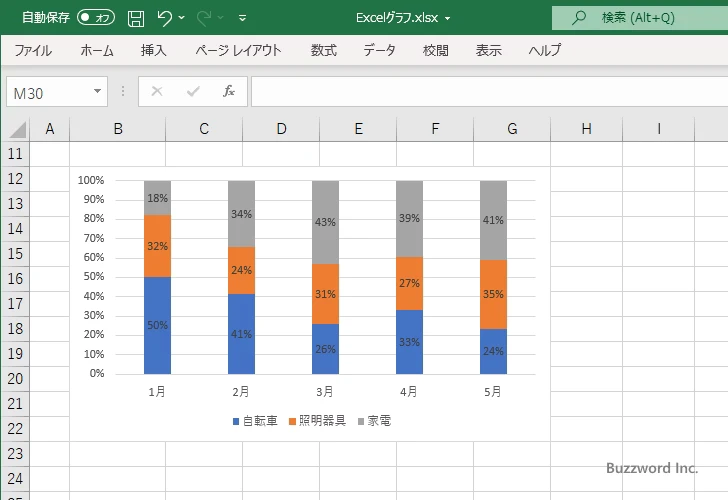728x500 pixels.
Task: Click the 43% gray segment for 3月
Action: [x=325, y=222]
